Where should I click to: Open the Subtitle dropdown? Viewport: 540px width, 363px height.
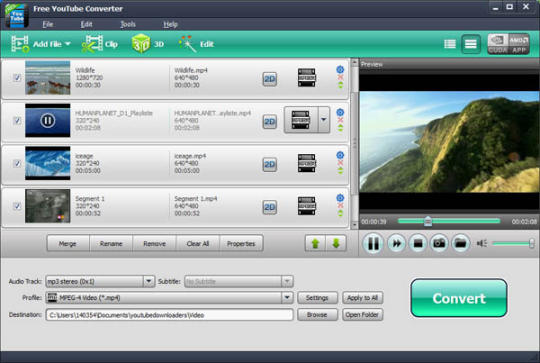(x=287, y=281)
